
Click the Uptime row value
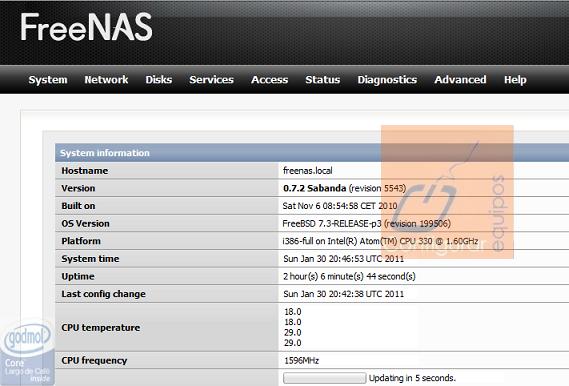(349, 276)
